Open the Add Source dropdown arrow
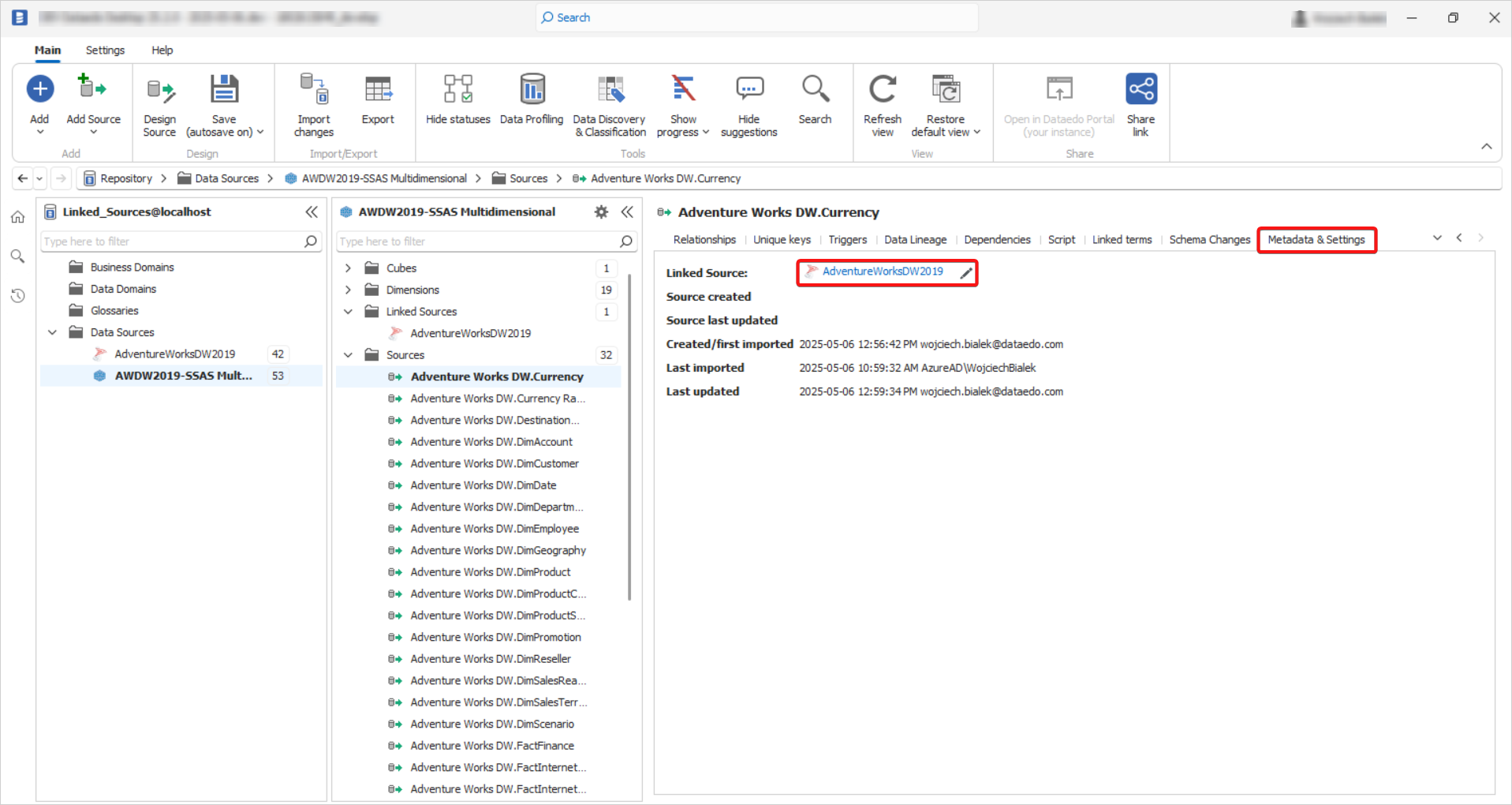Image resolution: width=1512 pixels, height=805 pixels. [93, 132]
